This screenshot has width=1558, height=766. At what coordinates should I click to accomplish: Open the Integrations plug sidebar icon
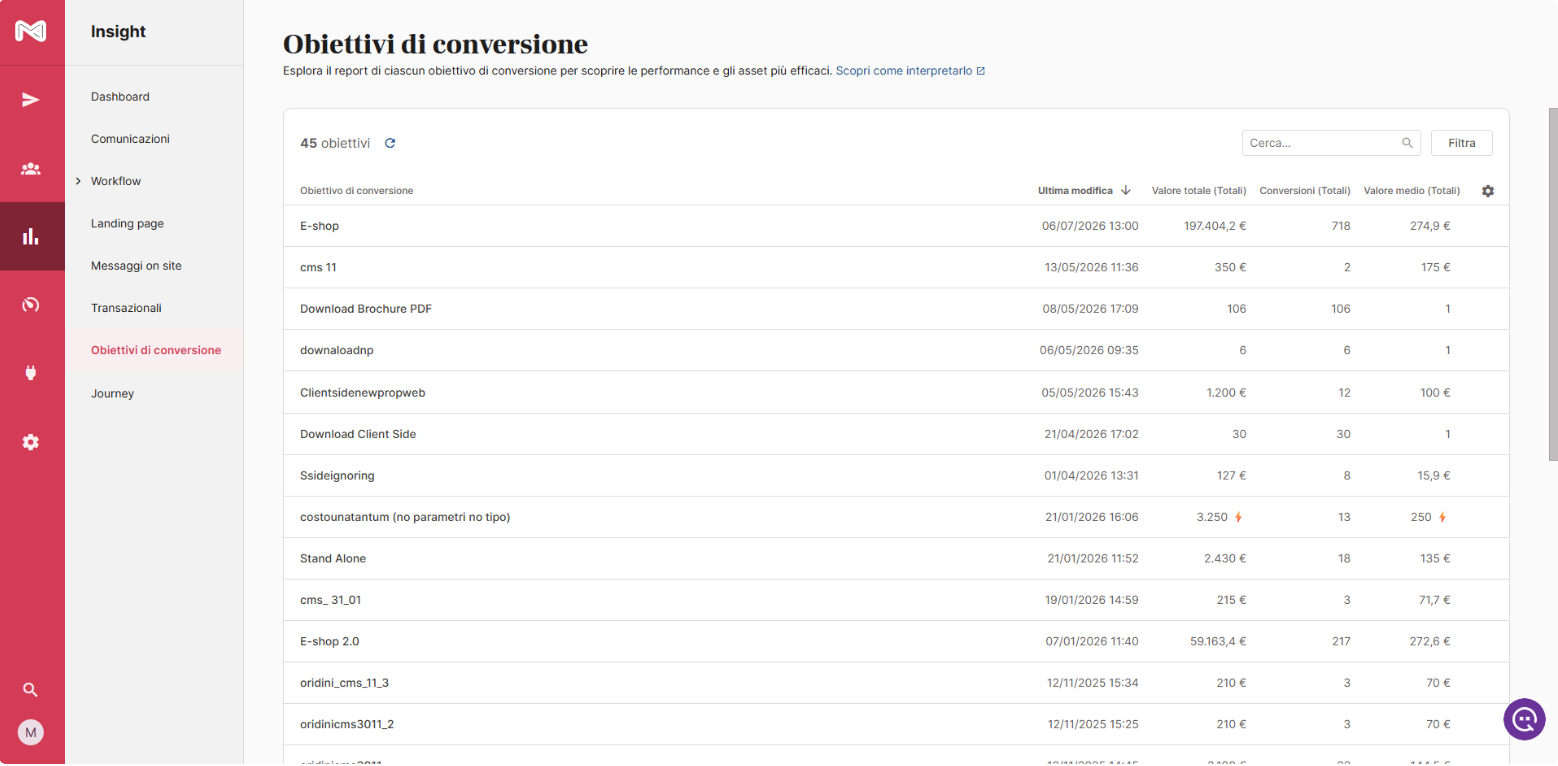pyautogui.click(x=31, y=373)
